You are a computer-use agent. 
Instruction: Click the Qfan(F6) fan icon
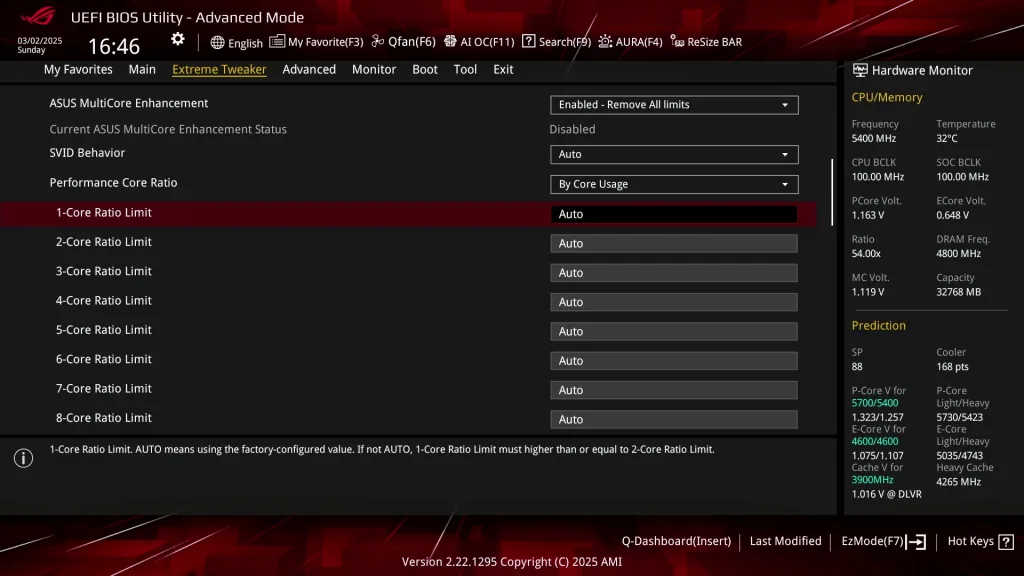377,41
